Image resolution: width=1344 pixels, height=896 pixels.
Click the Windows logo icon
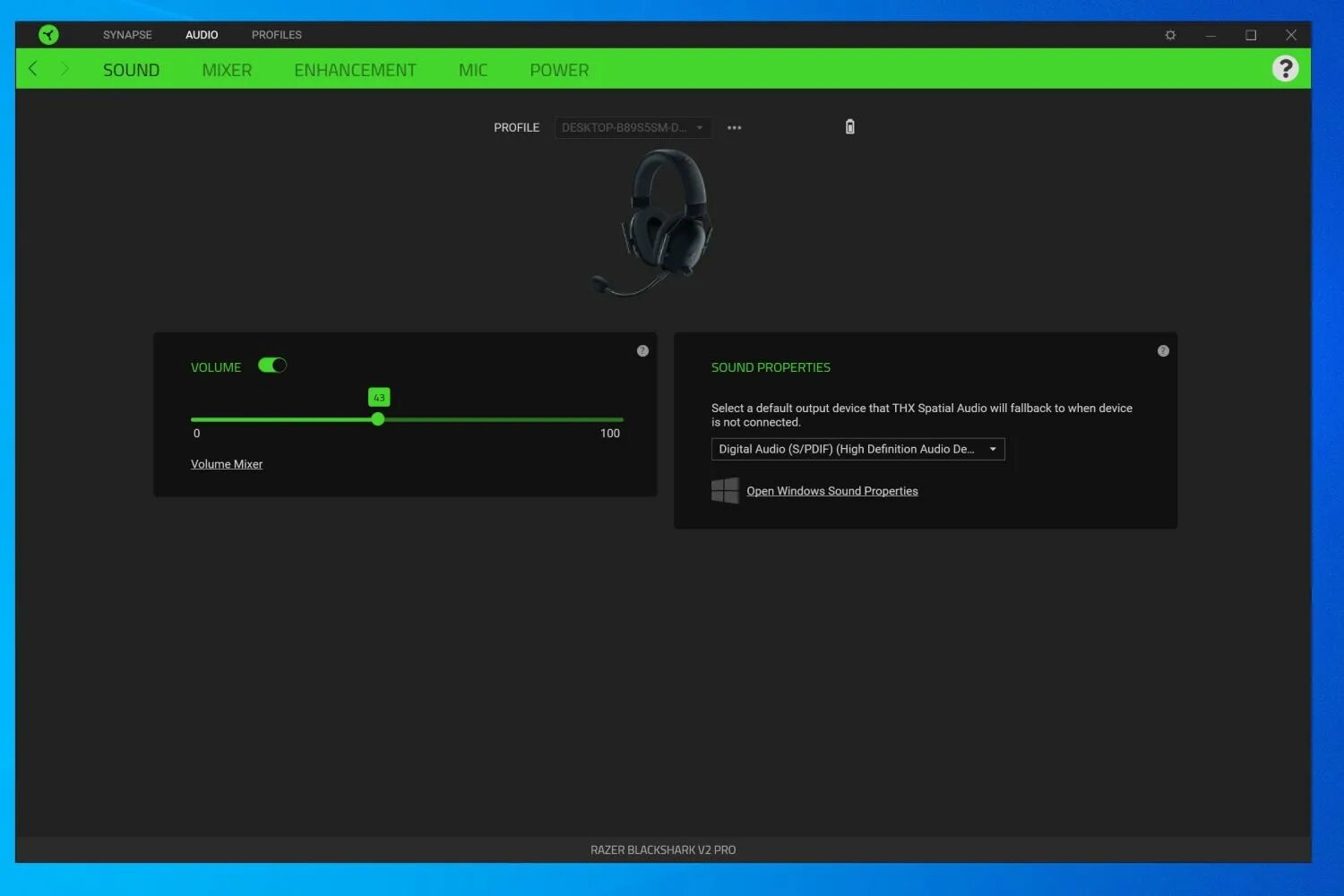click(725, 490)
